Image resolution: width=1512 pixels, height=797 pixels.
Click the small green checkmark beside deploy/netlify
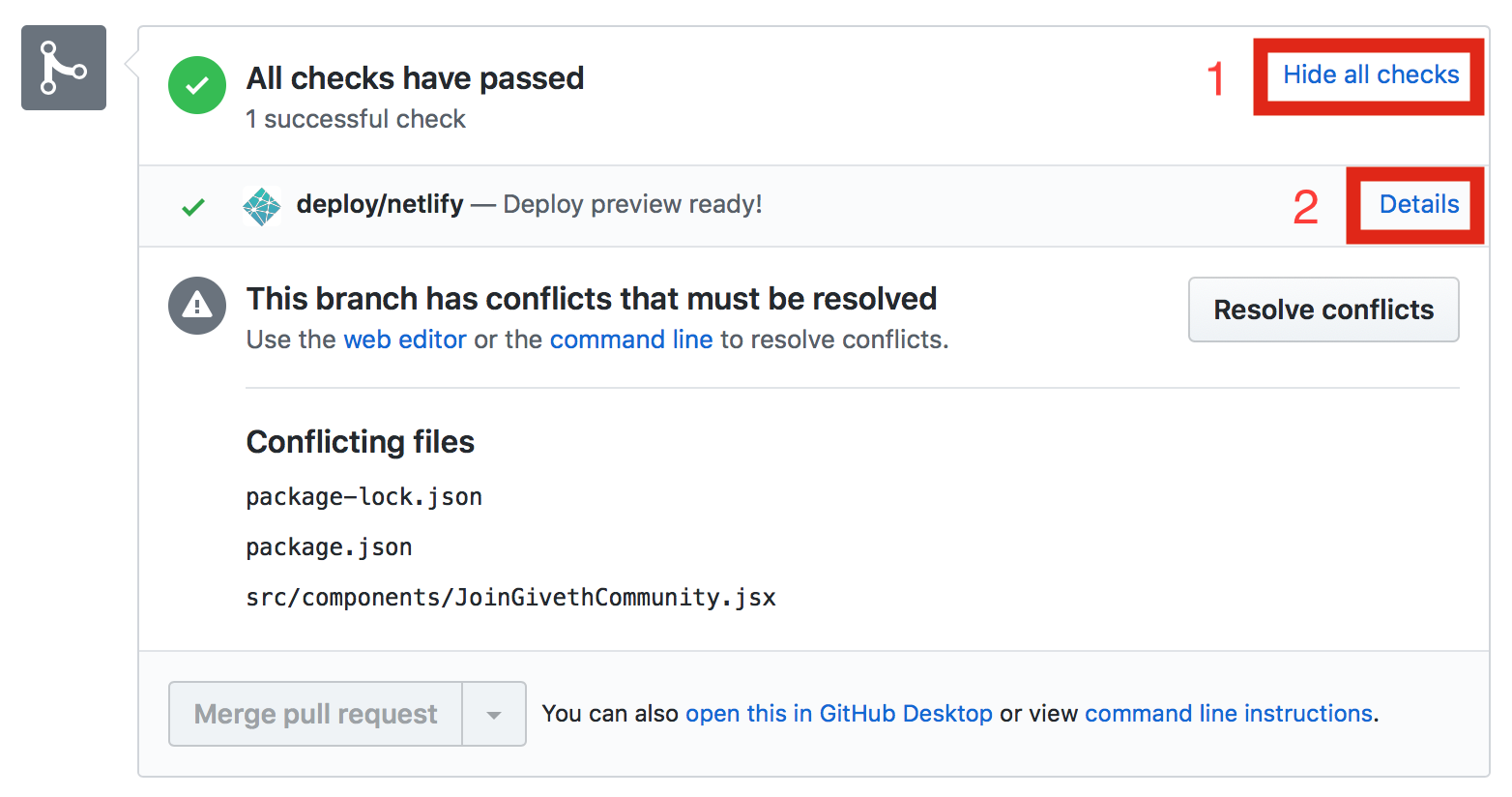(x=193, y=206)
